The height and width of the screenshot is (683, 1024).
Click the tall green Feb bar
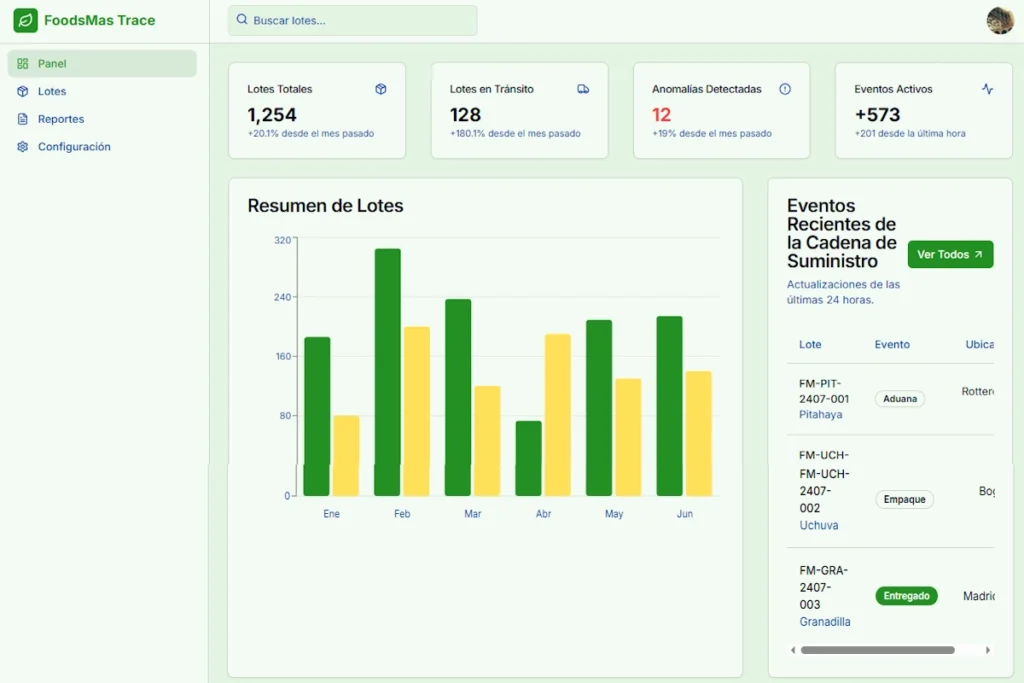(x=387, y=372)
